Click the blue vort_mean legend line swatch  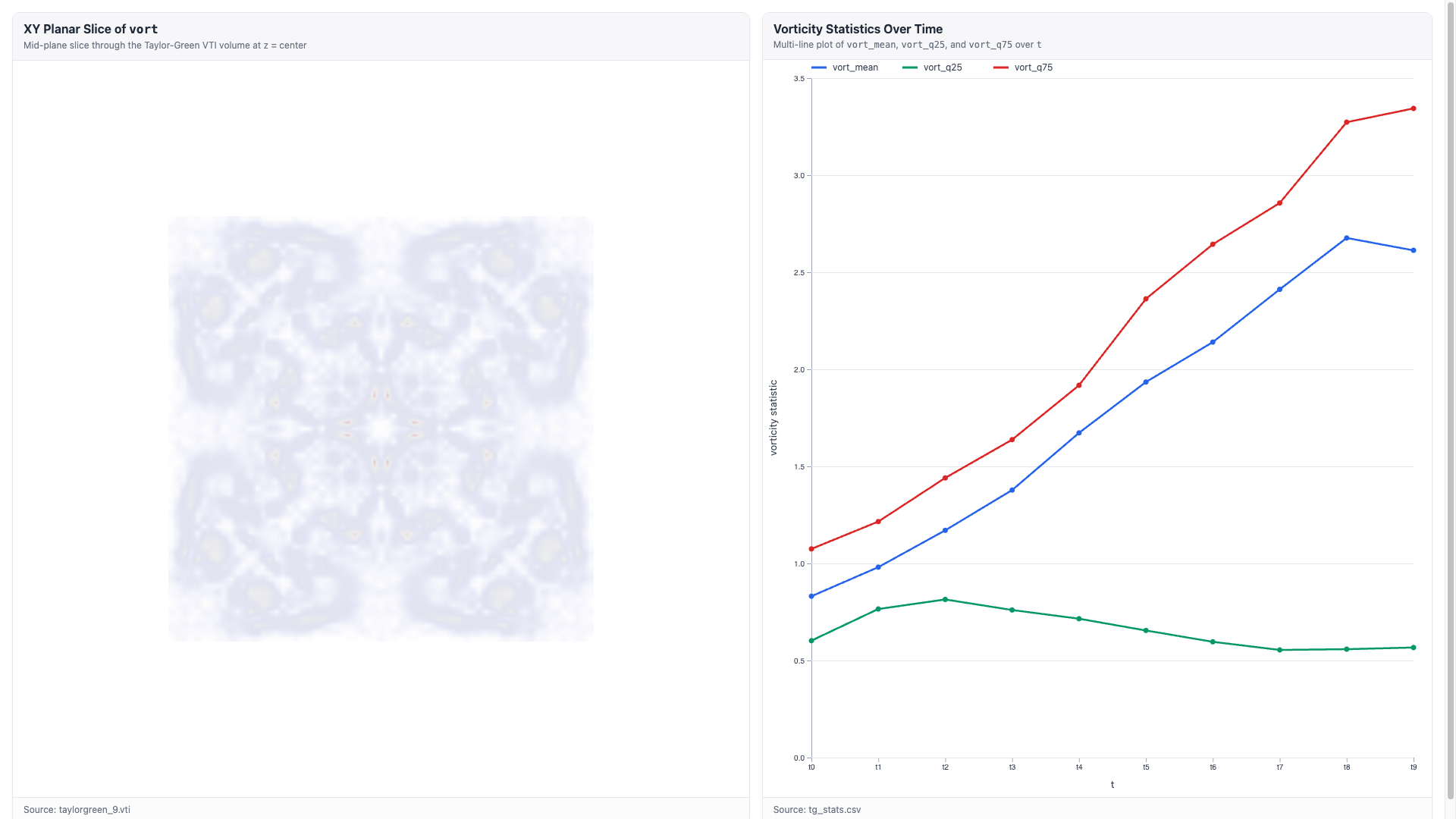tap(819, 67)
